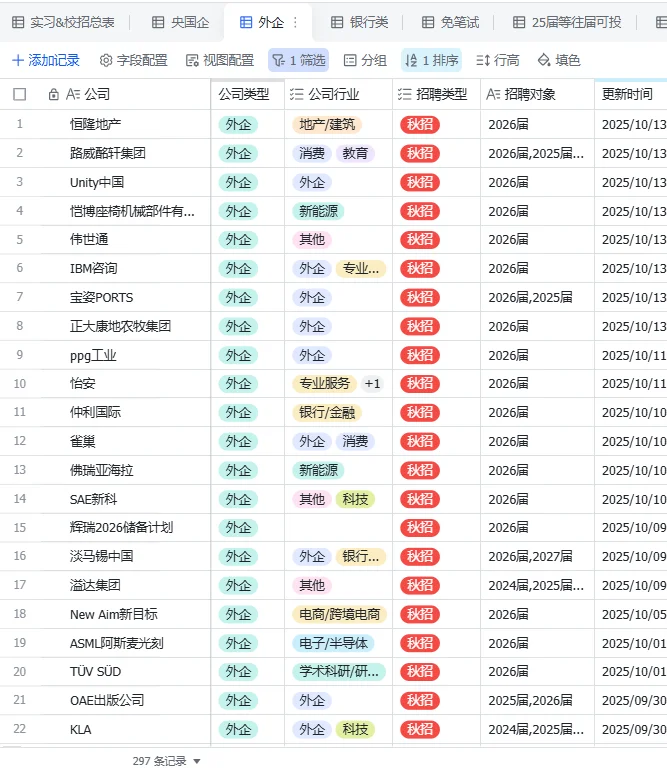667x768 pixels.
Task: Click the view icon next to 视图配置
Action: pyautogui.click(x=192, y=60)
